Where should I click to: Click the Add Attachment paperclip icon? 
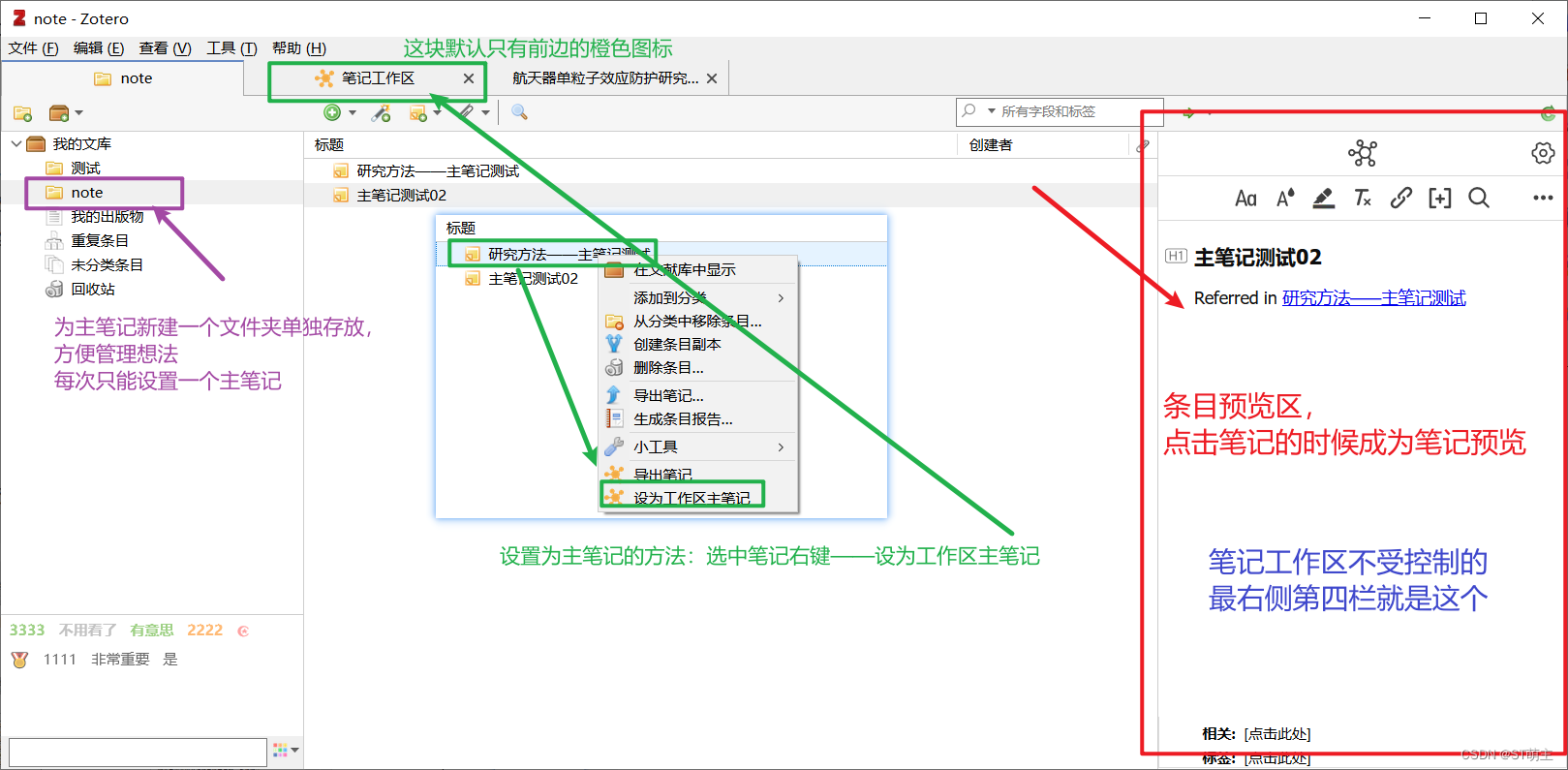coord(466,112)
